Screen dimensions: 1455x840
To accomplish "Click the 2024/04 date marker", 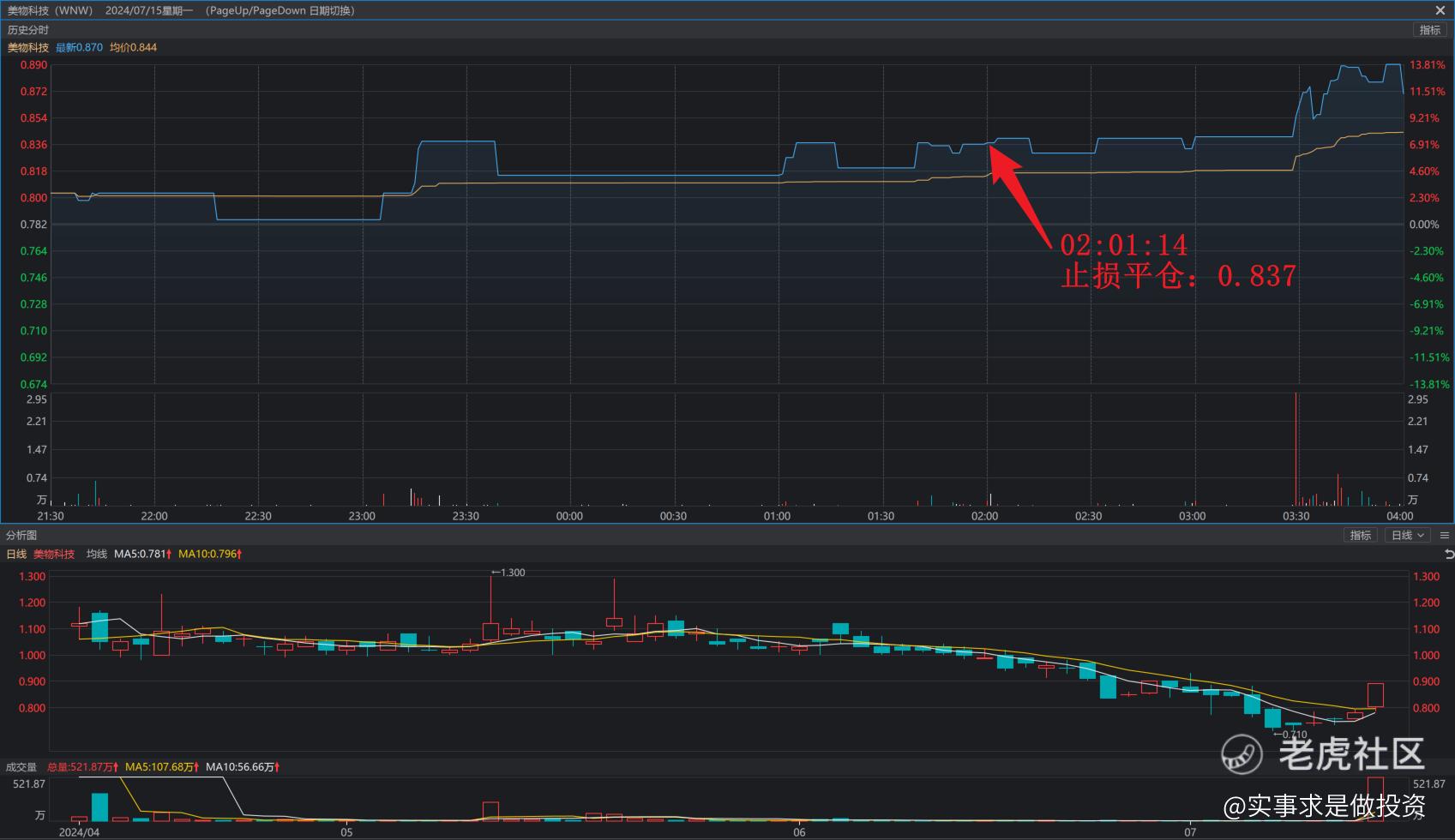I will tap(79, 832).
